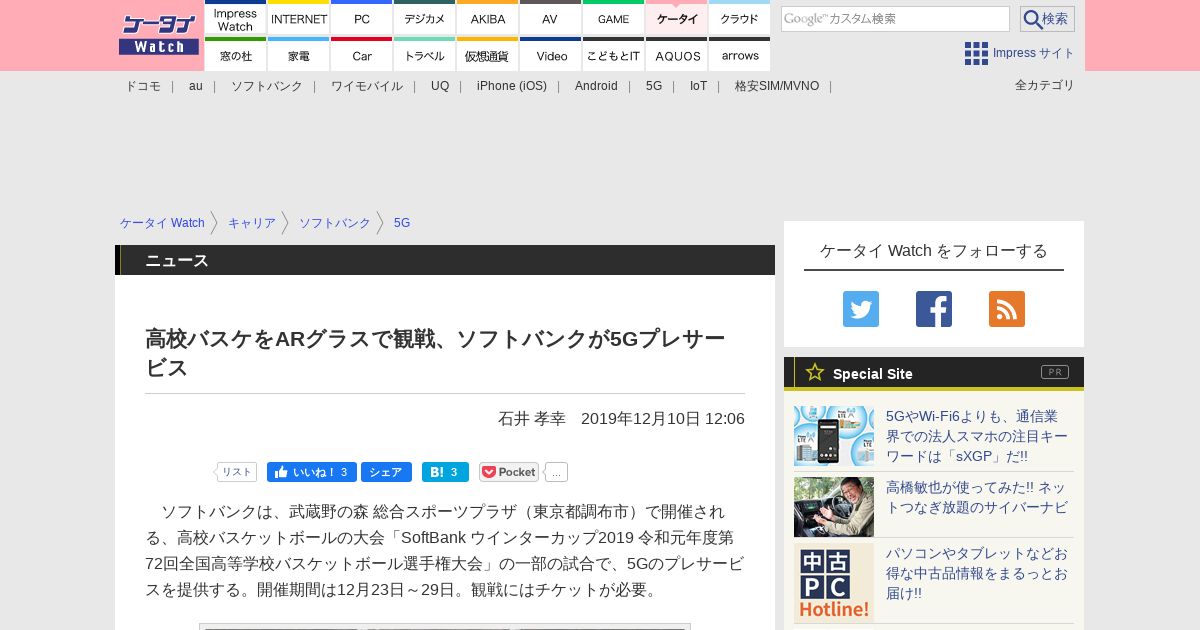Click the Hatena B! bookmark button

(x=445, y=472)
